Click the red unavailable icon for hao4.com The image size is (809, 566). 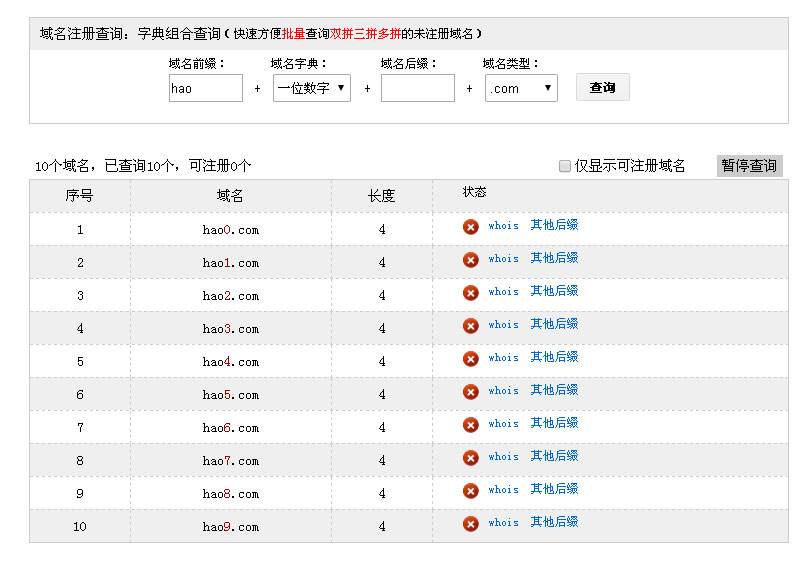(x=471, y=359)
